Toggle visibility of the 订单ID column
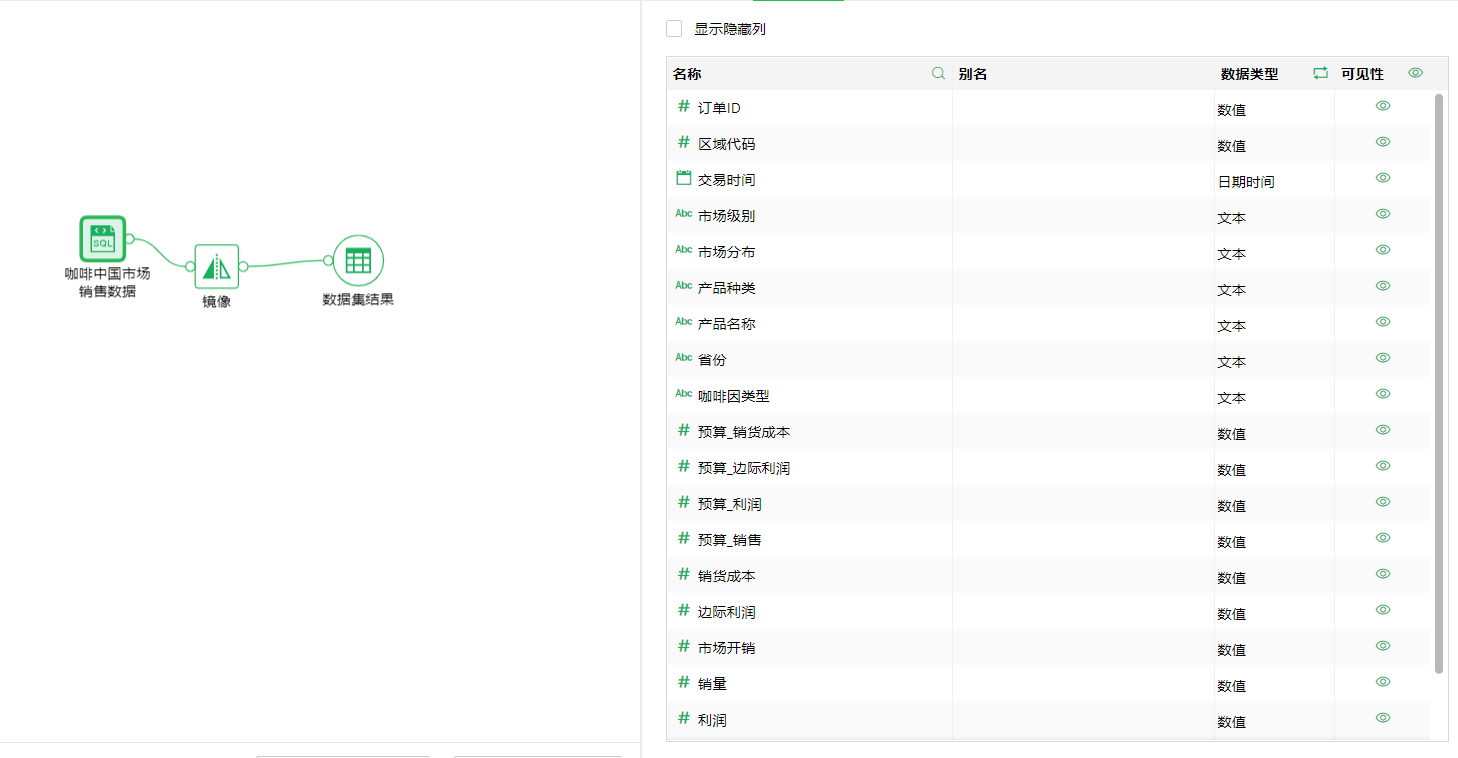Image resolution: width=1458 pixels, height=758 pixels. (x=1383, y=106)
